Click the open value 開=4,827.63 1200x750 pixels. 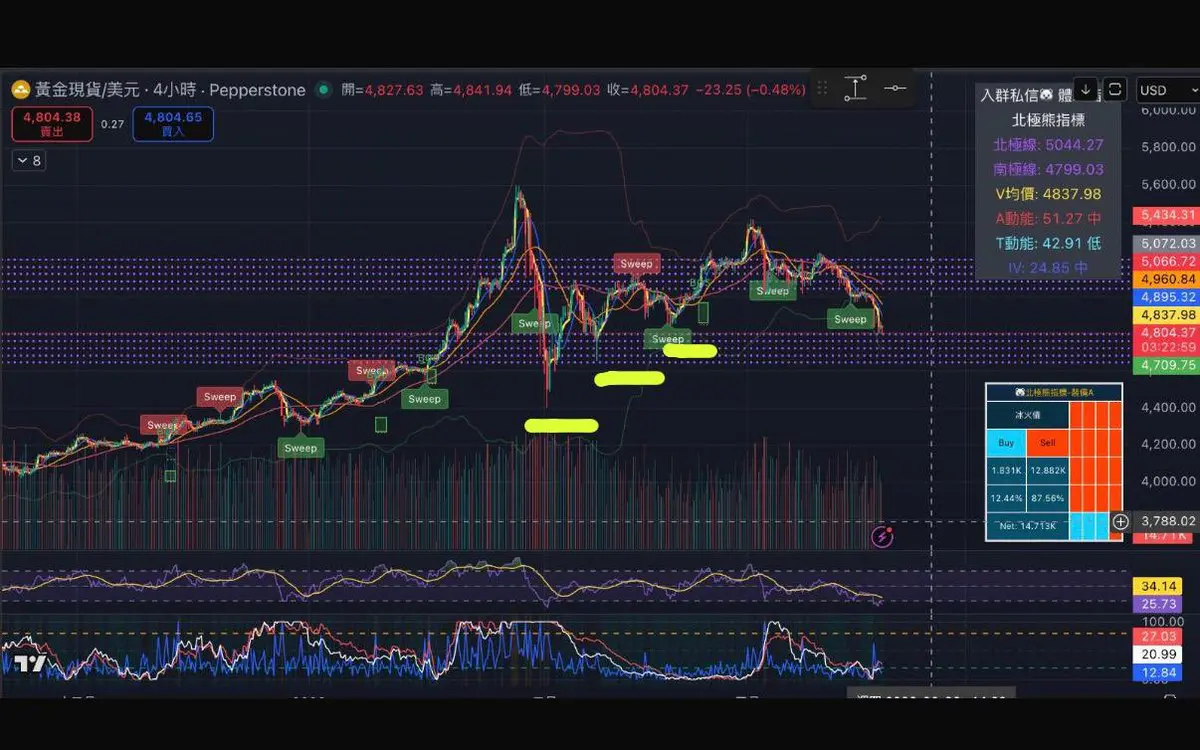coord(382,90)
